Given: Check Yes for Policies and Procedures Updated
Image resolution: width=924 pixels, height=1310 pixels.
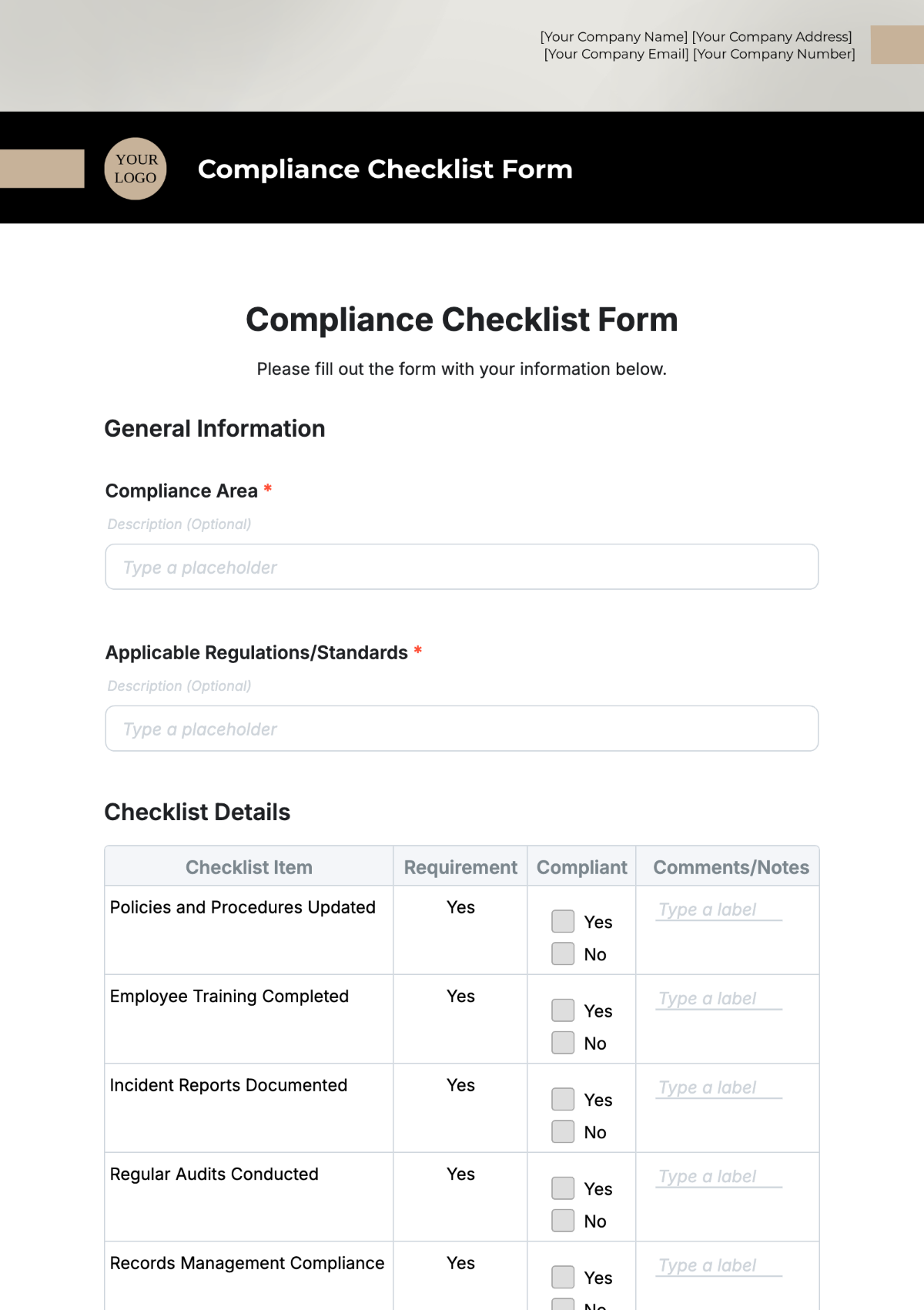Looking at the screenshot, I should click(562, 921).
